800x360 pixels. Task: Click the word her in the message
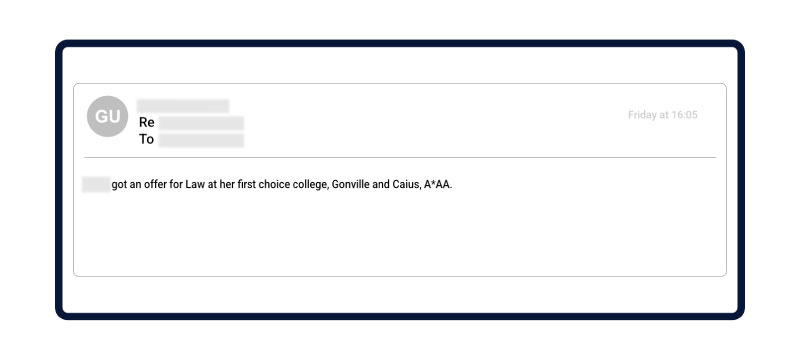point(227,185)
